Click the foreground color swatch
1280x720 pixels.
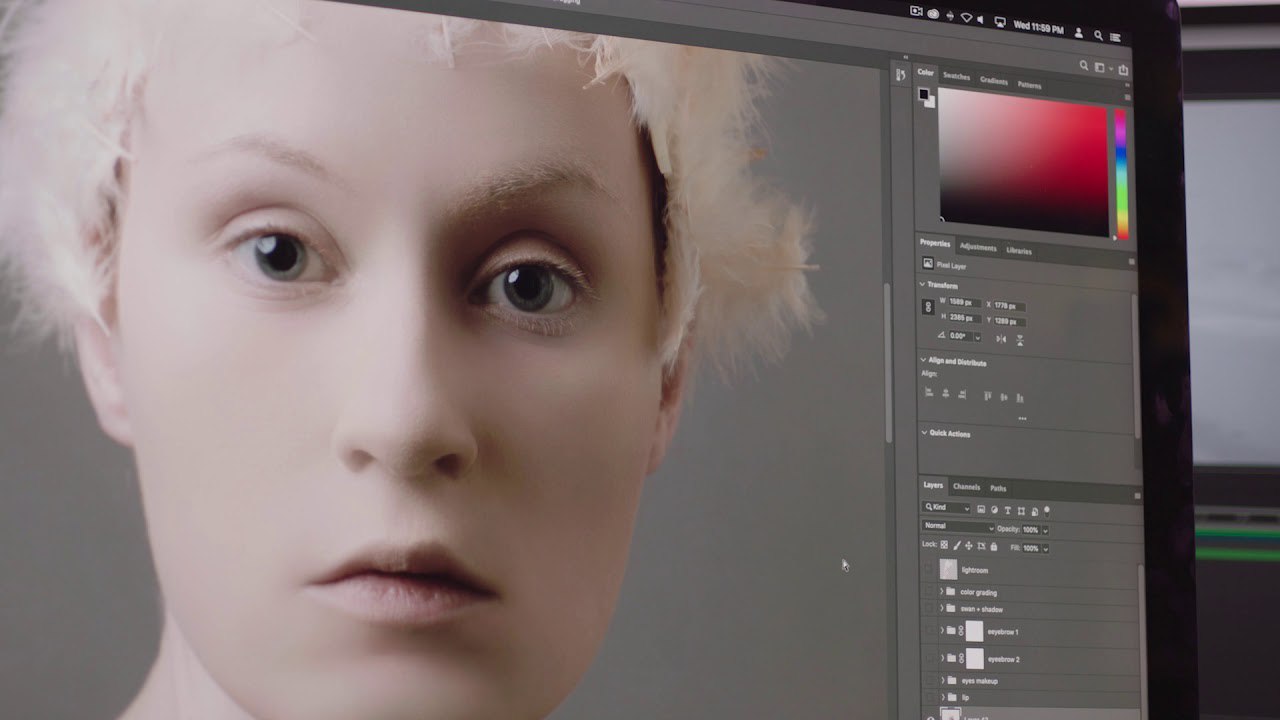pyautogui.click(x=924, y=94)
